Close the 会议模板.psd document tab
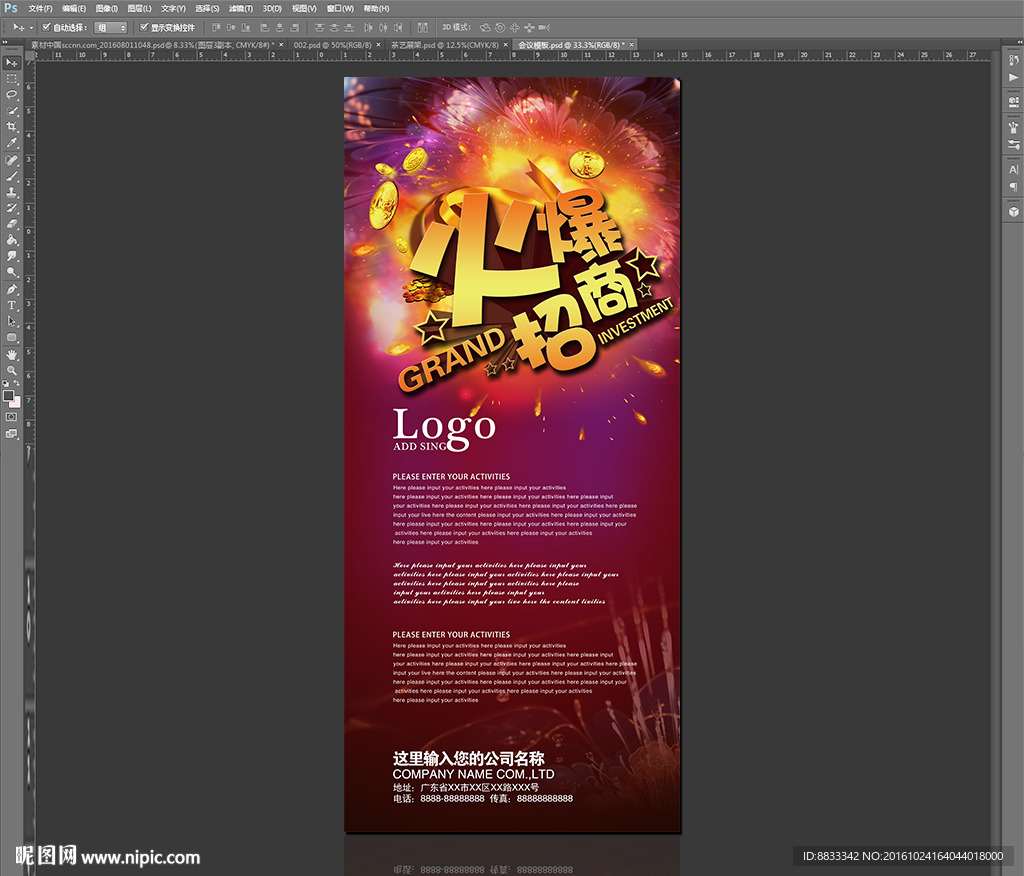This screenshot has height=876, width=1024. point(632,45)
